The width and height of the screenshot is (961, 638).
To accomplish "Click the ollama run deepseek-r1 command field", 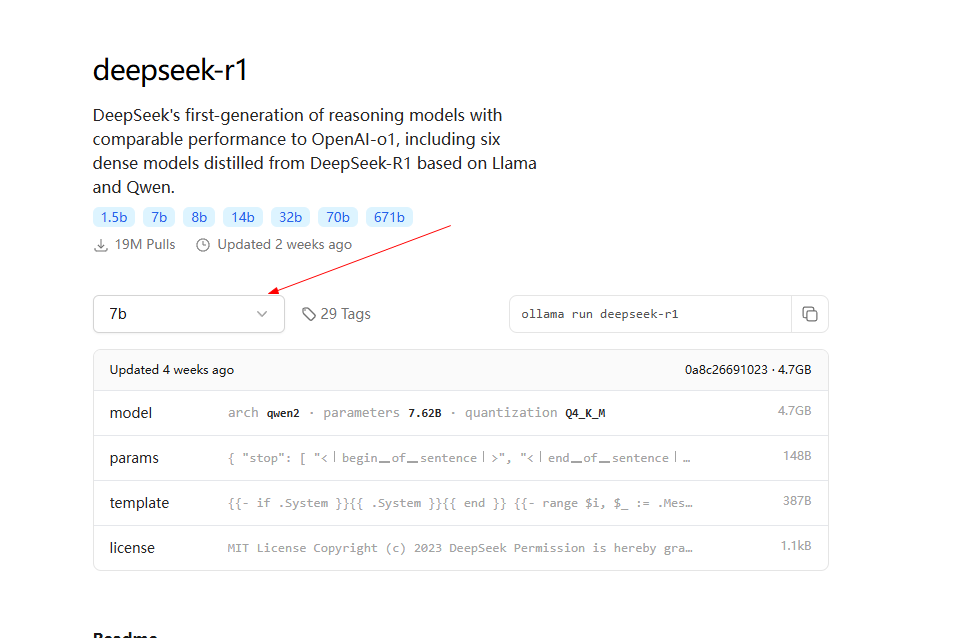I will (650, 314).
